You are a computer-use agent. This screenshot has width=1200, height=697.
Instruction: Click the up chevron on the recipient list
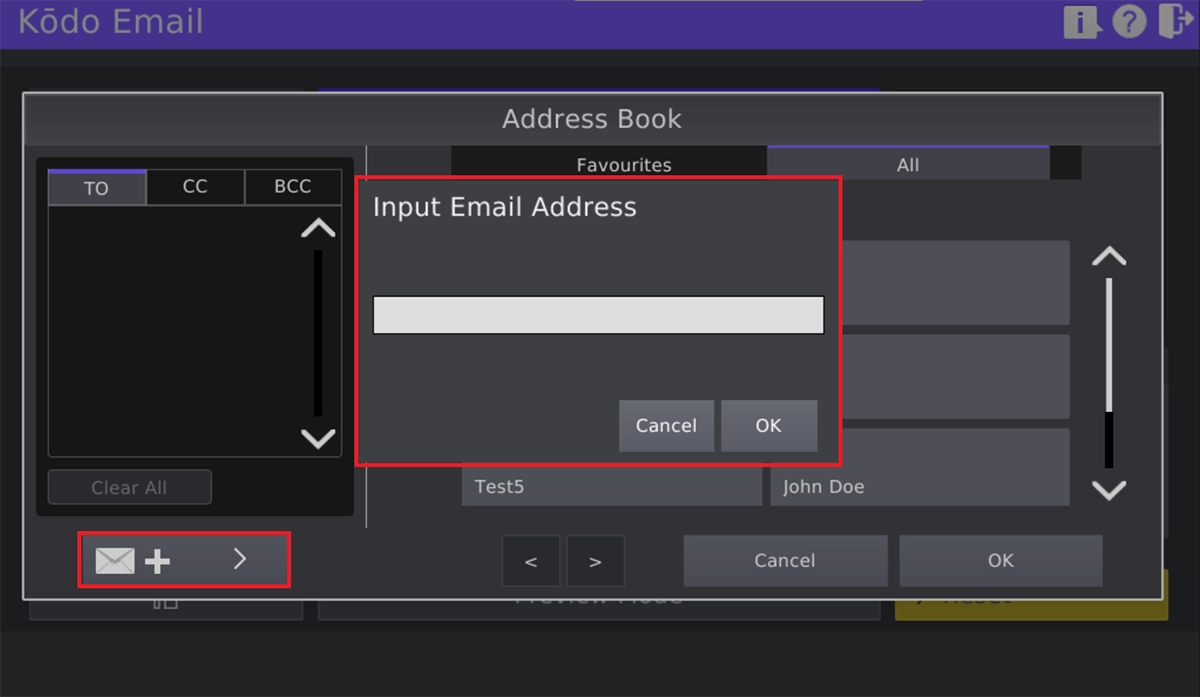pyautogui.click(x=317, y=228)
